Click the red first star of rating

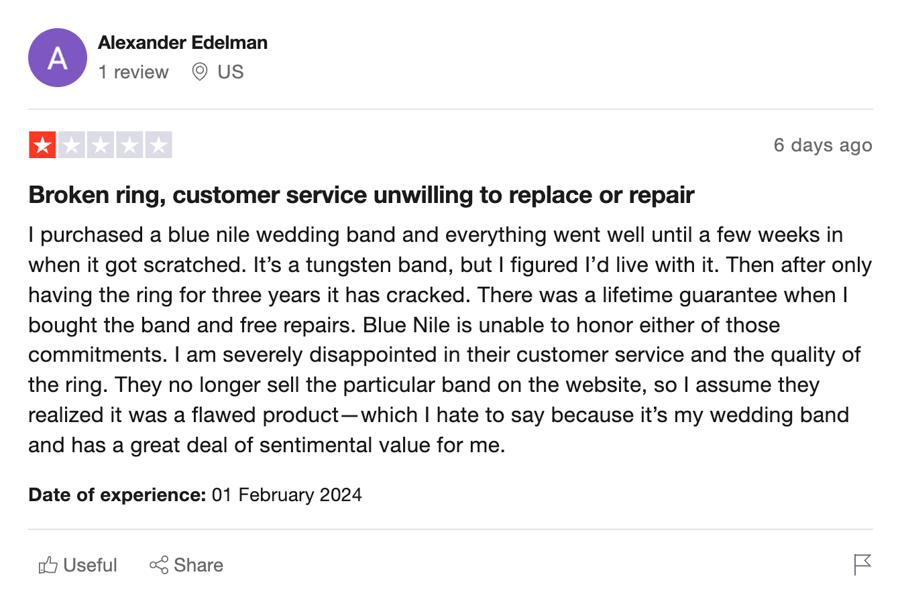tap(42, 145)
